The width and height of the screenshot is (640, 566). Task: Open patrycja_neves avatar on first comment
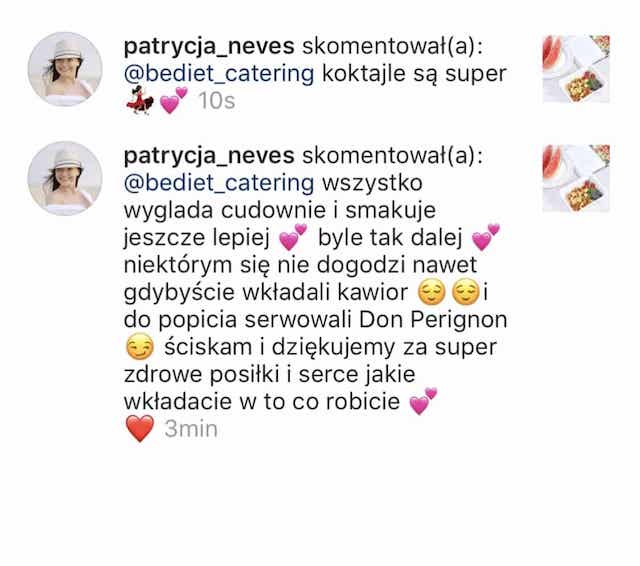click(65, 69)
